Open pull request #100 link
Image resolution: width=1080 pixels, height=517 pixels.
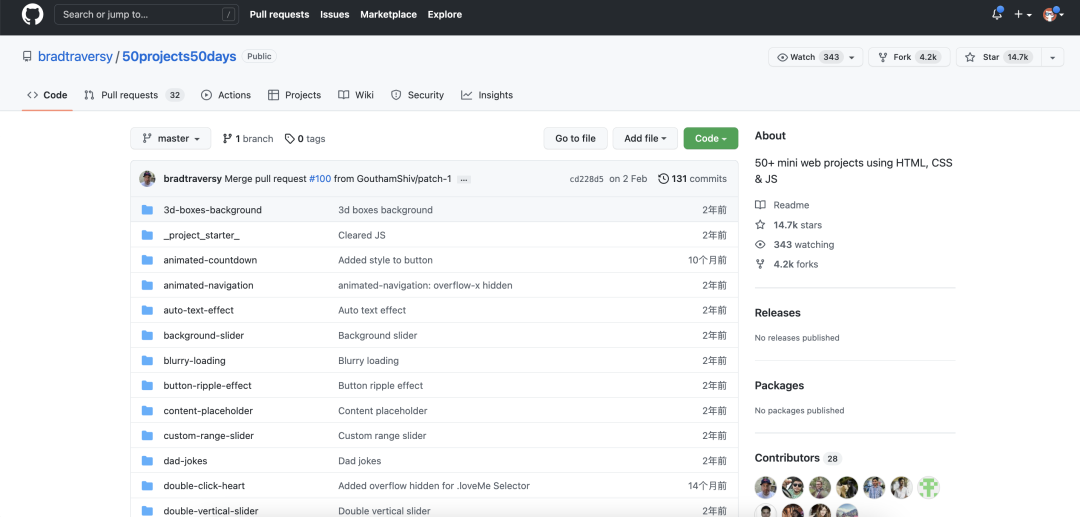pos(320,179)
